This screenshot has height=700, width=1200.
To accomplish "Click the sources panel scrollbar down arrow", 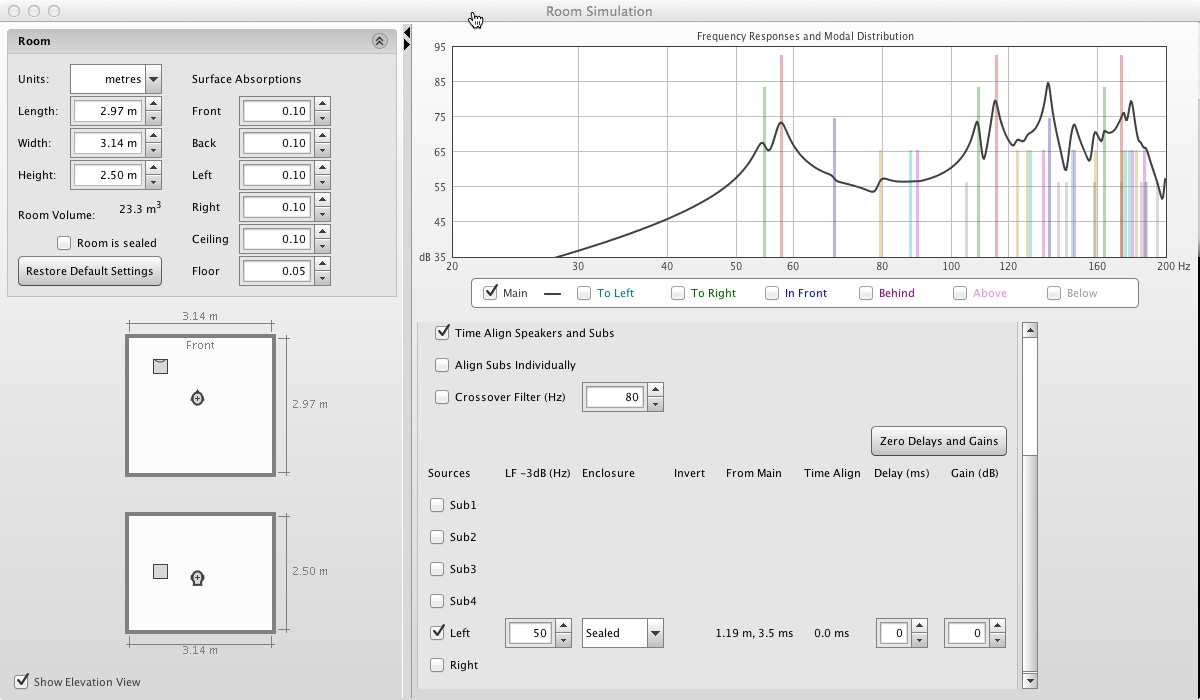I will (x=1030, y=681).
